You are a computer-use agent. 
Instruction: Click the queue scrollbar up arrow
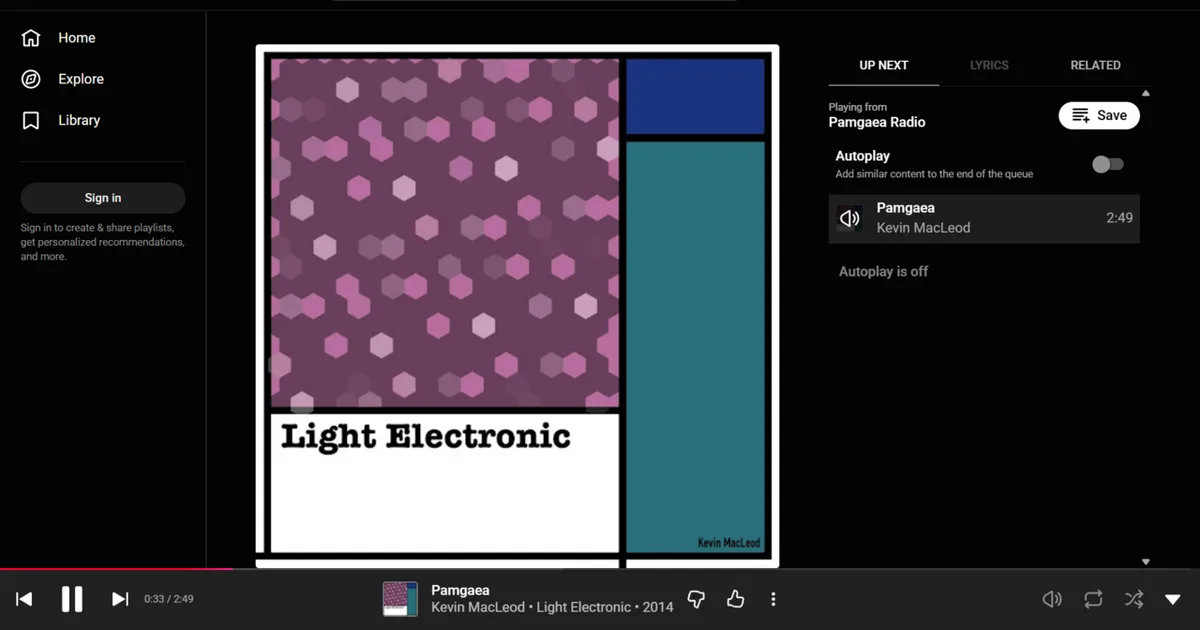point(1146,93)
